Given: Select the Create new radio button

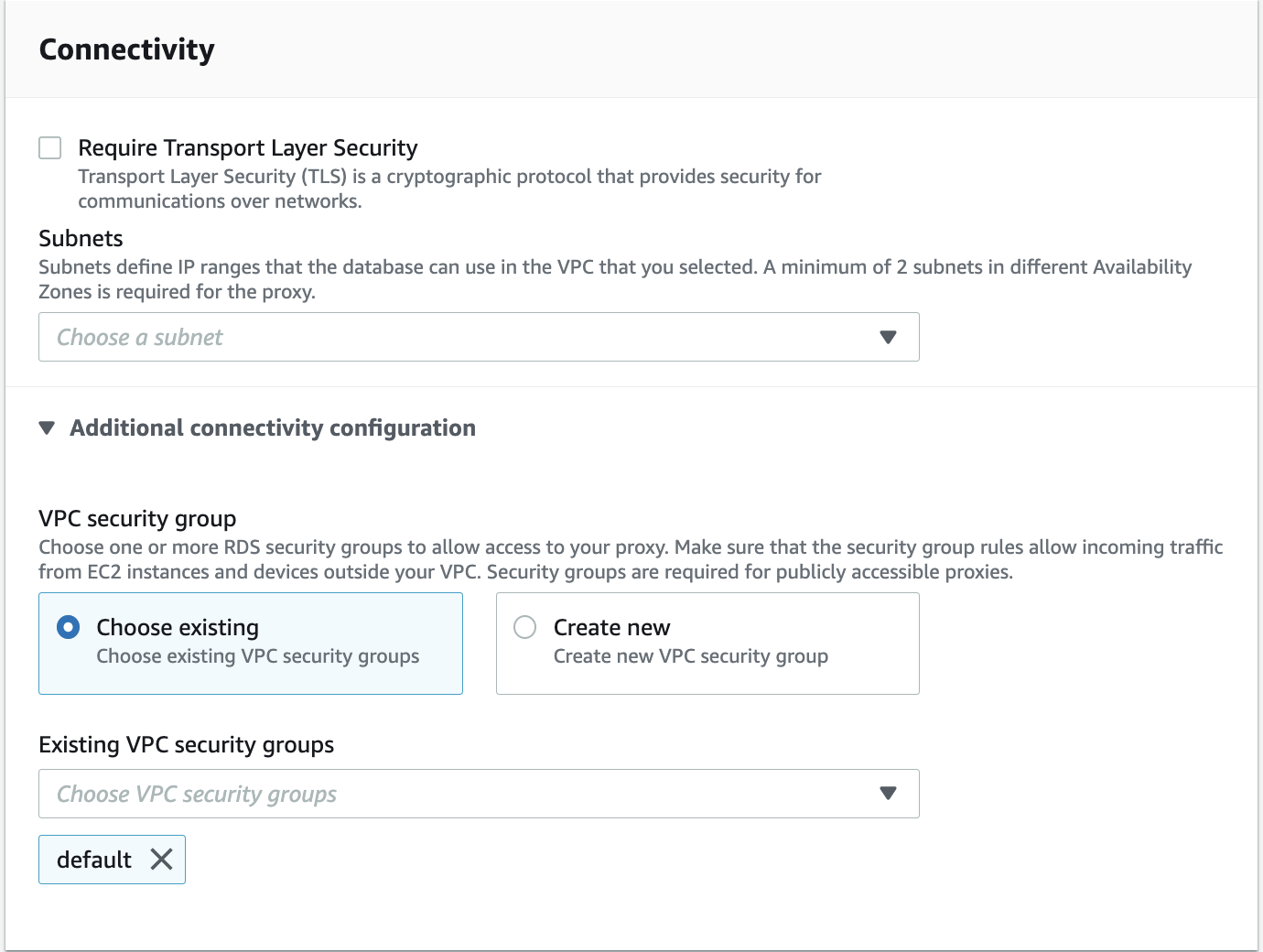Looking at the screenshot, I should 525,627.
